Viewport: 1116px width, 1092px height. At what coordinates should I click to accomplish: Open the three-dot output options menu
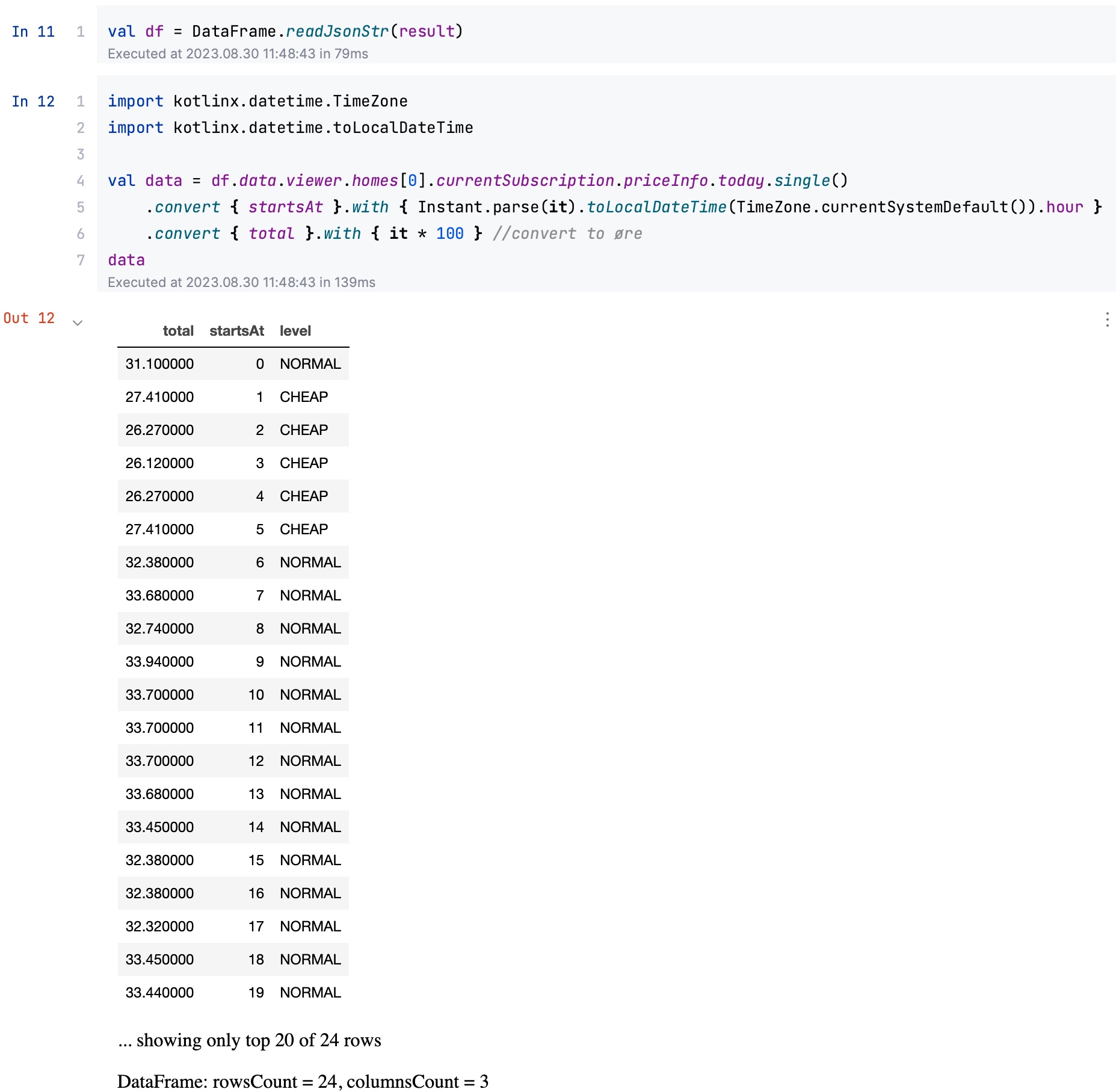pos(1106,319)
